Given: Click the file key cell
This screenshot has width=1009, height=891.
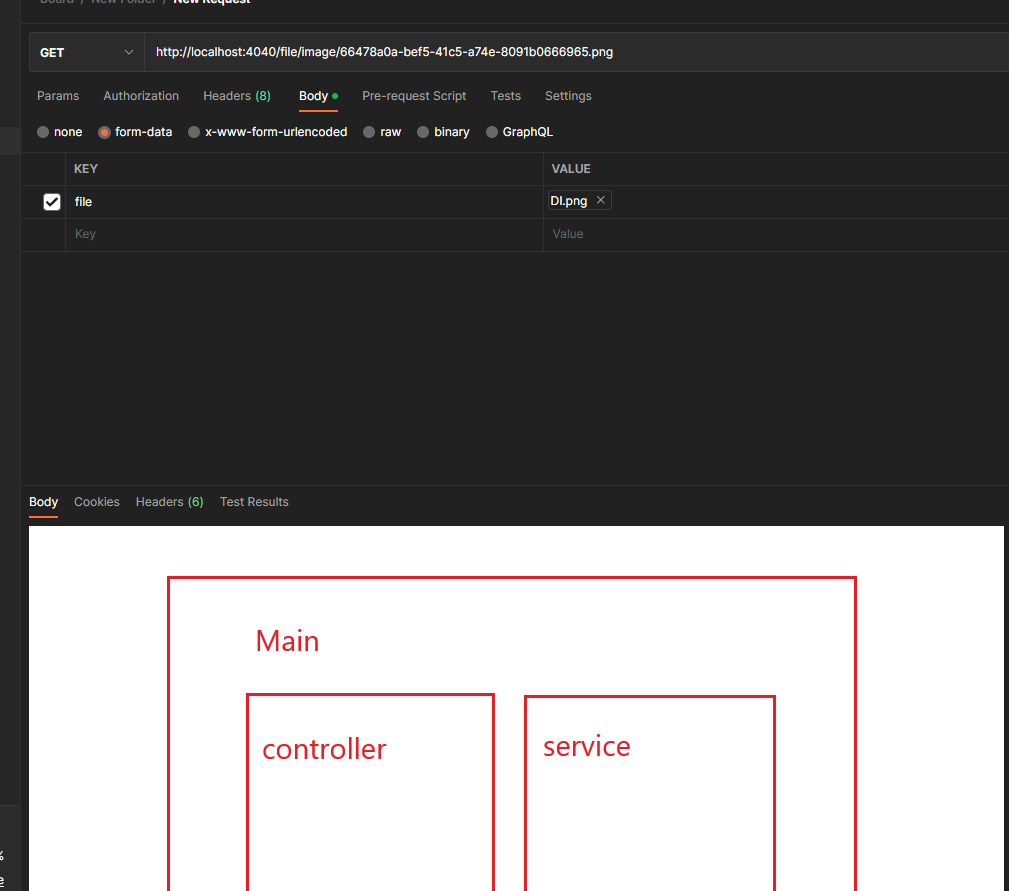Looking at the screenshot, I should pyautogui.click(x=304, y=202).
